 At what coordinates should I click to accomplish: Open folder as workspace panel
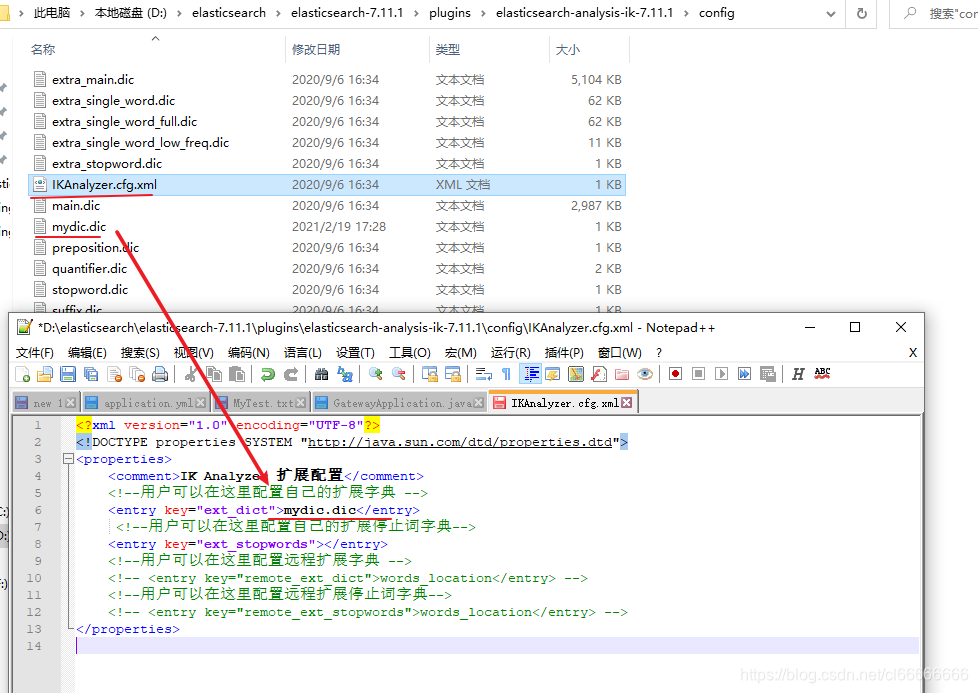(622, 374)
